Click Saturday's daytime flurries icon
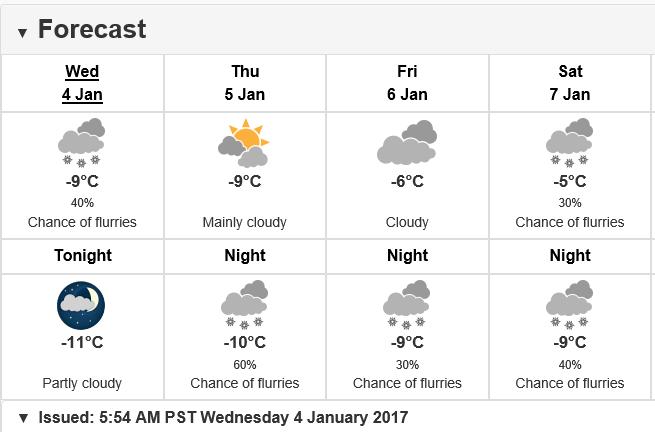The image size is (655, 432). 570,143
